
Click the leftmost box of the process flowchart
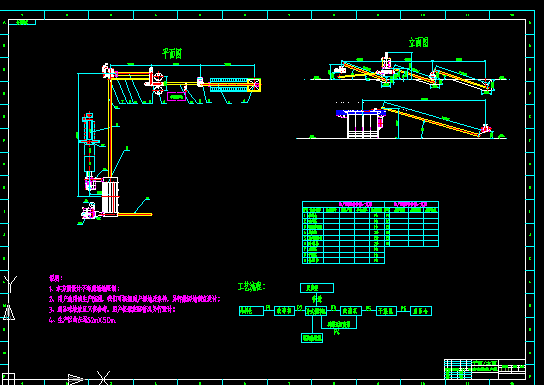(251, 311)
